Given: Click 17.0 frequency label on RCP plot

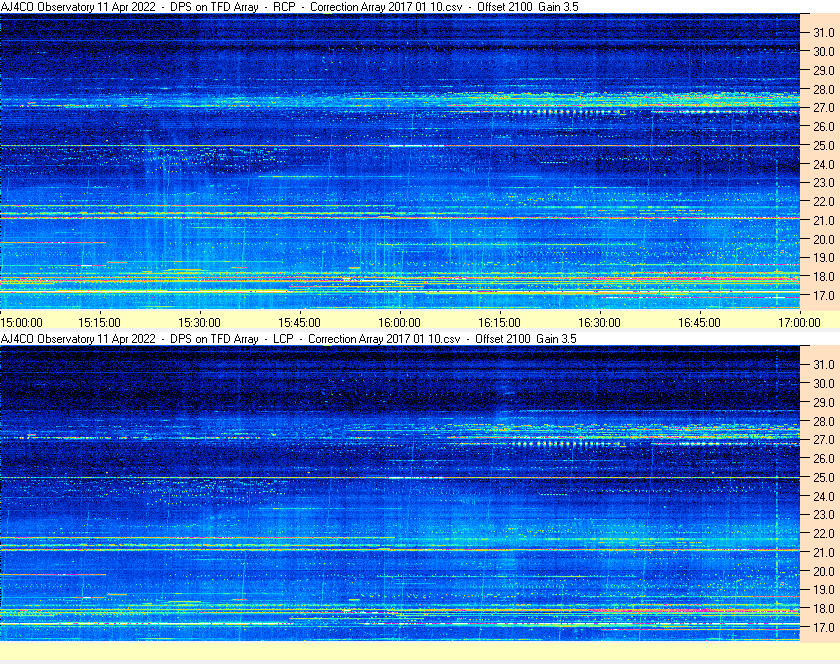Looking at the screenshot, I should 824,295.
